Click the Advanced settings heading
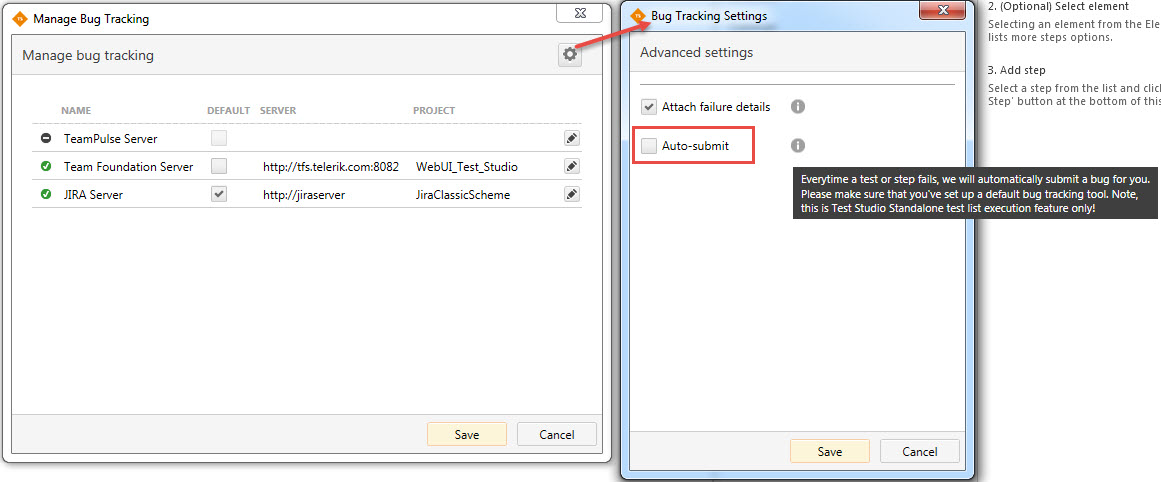This screenshot has height=482, width=1161. tap(696, 53)
